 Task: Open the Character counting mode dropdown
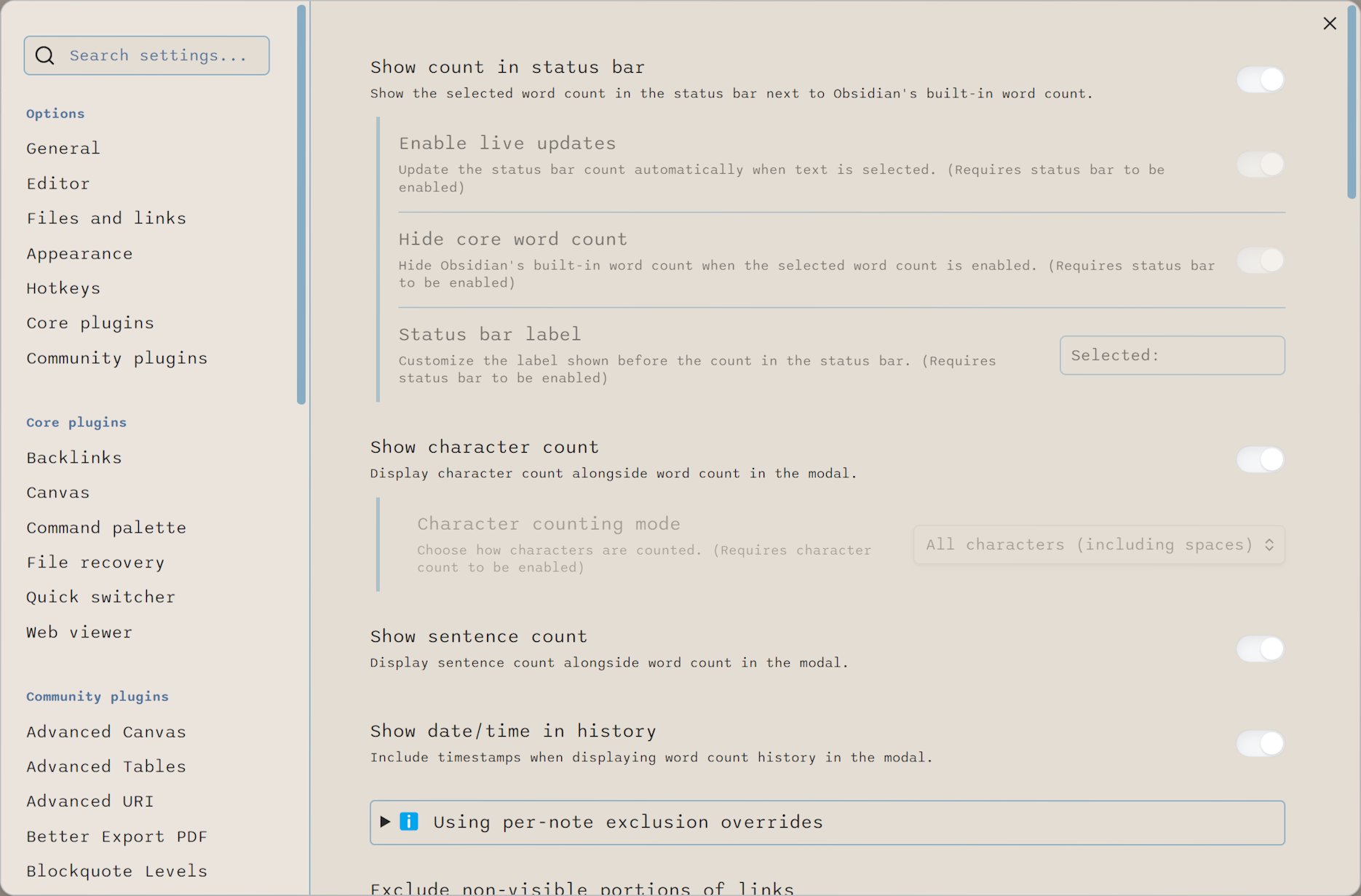pos(1098,544)
